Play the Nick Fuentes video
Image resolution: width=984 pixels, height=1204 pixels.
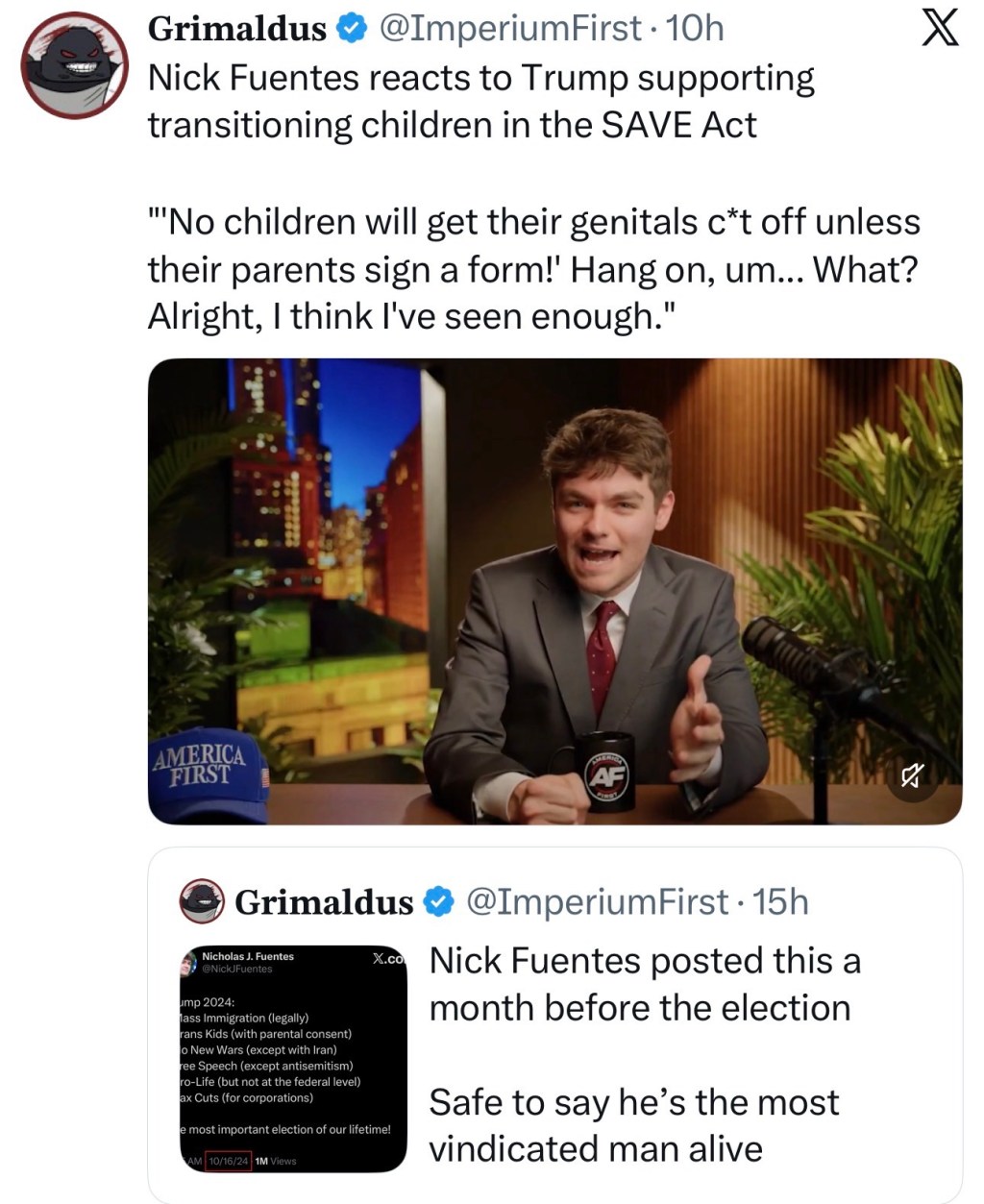pos(554,591)
